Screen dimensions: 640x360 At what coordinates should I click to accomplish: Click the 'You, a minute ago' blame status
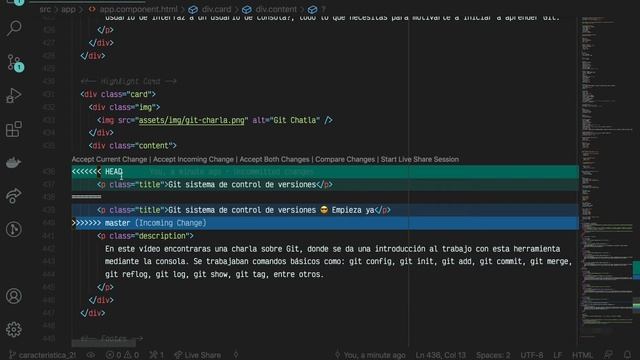[x=370, y=355]
